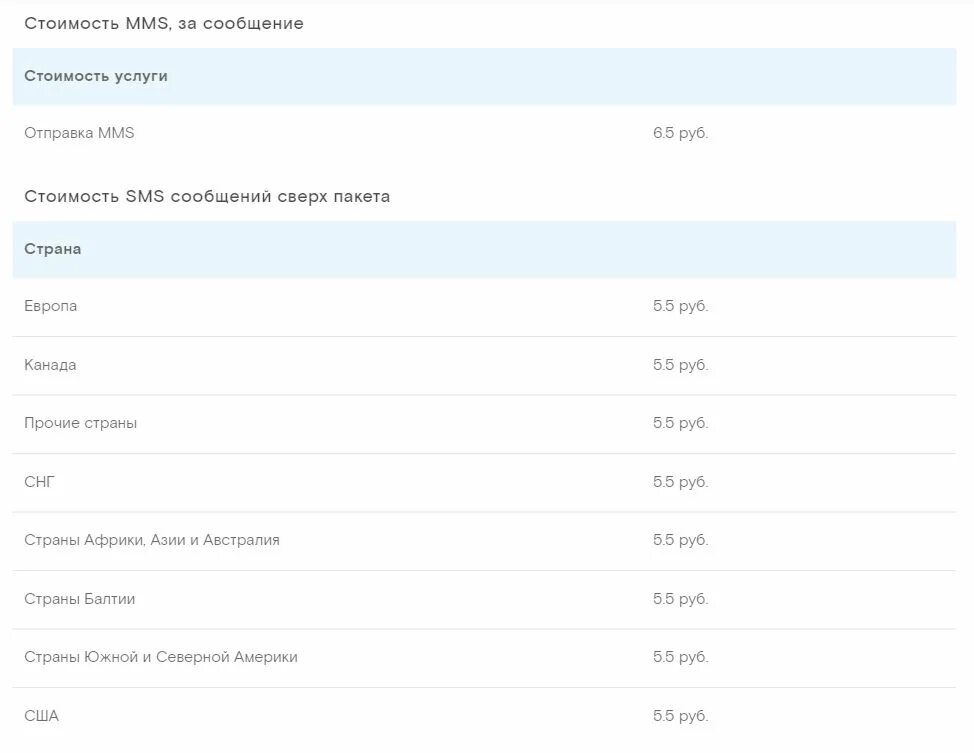Image resolution: width=974 pixels, height=753 pixels.
Task: Click the price next to США
Action: point(680,716)
